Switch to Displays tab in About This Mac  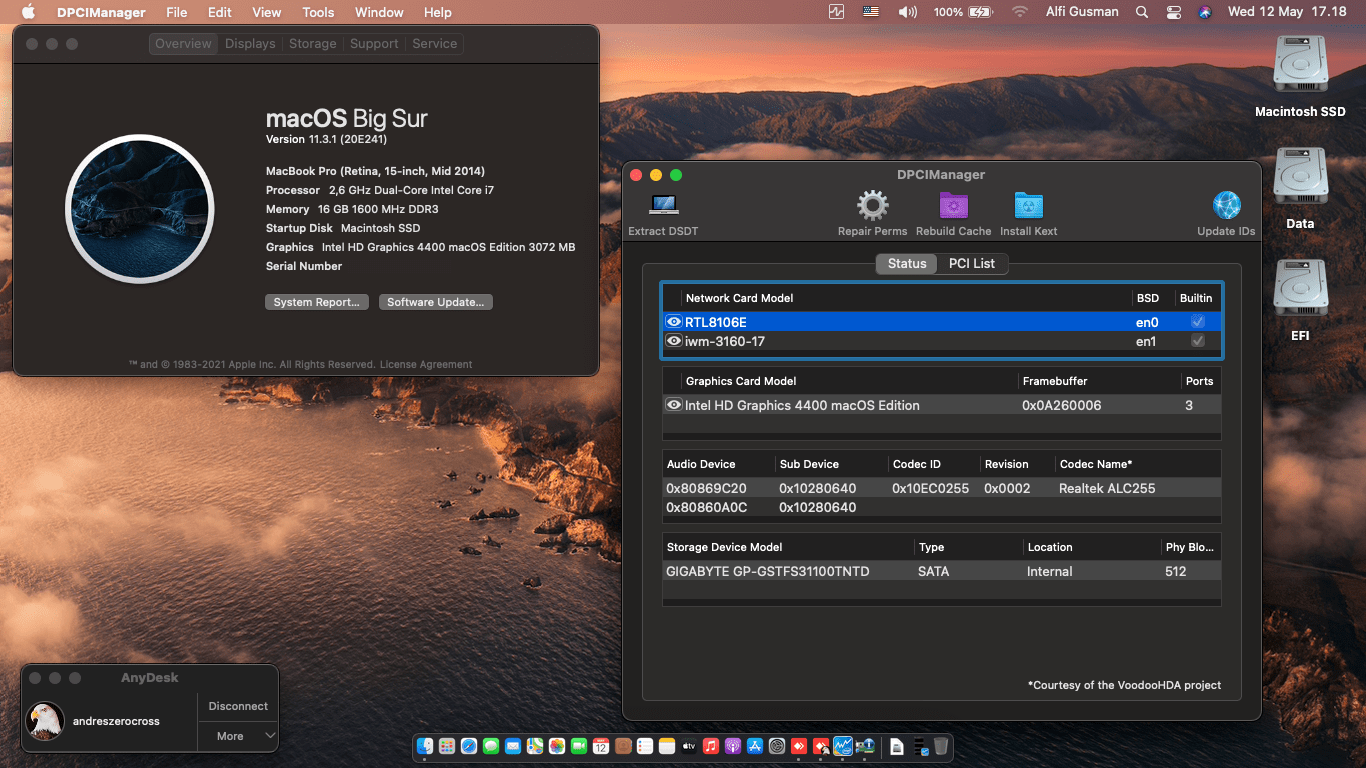[x=250, y=44]
